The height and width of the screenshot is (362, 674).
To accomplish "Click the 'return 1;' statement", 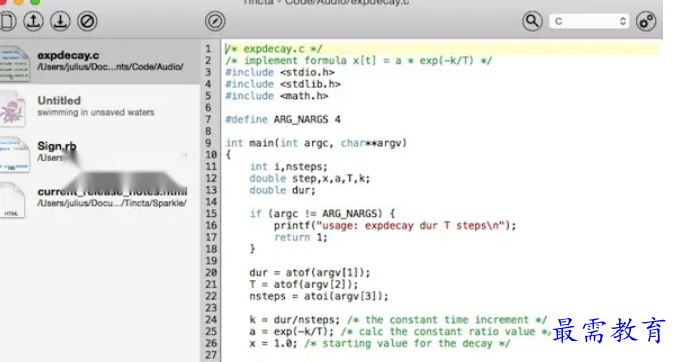I will tap(301, 237).
